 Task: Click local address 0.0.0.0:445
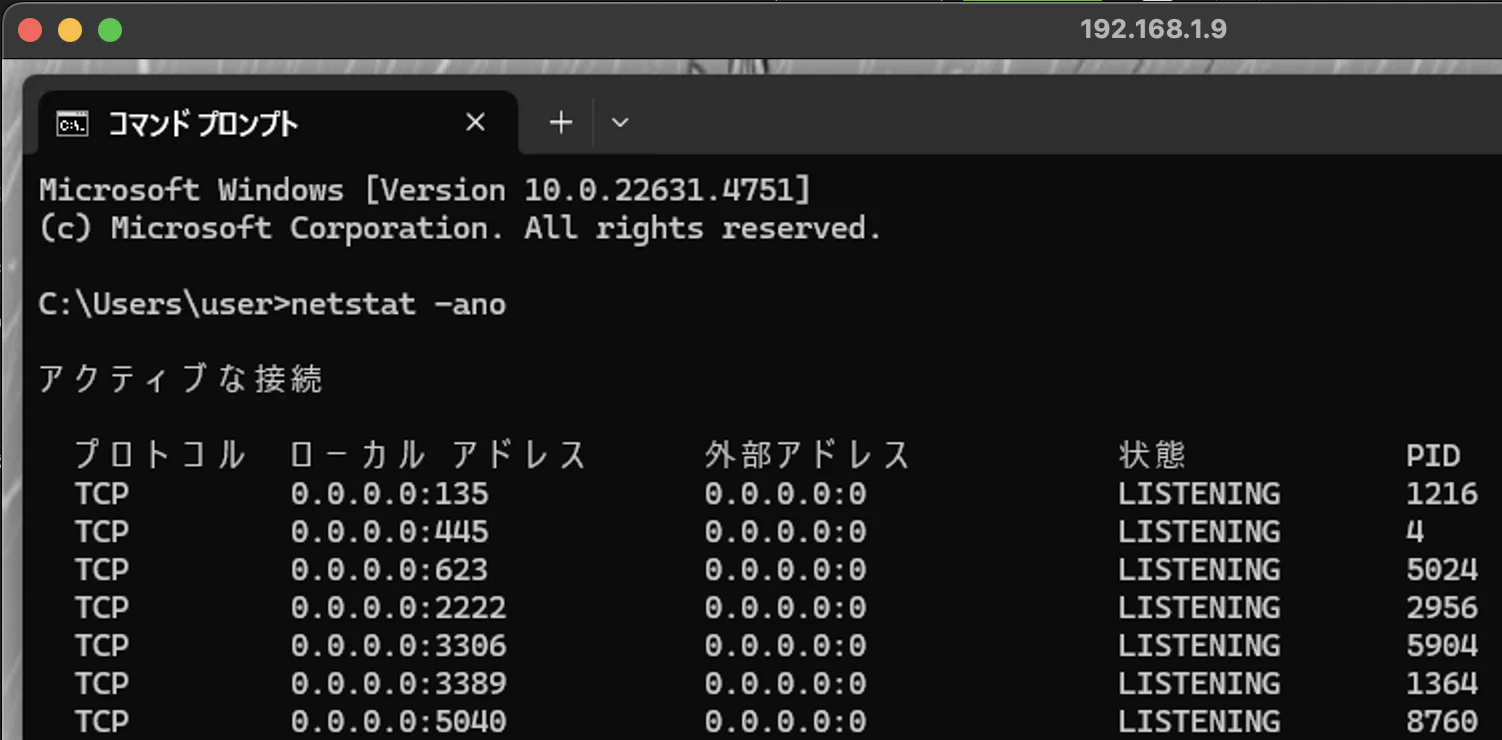(x=390, y=532)
